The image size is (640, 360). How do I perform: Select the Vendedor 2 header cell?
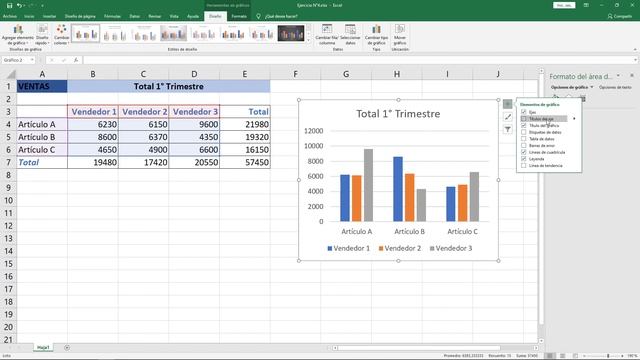(x=143, y=111)
